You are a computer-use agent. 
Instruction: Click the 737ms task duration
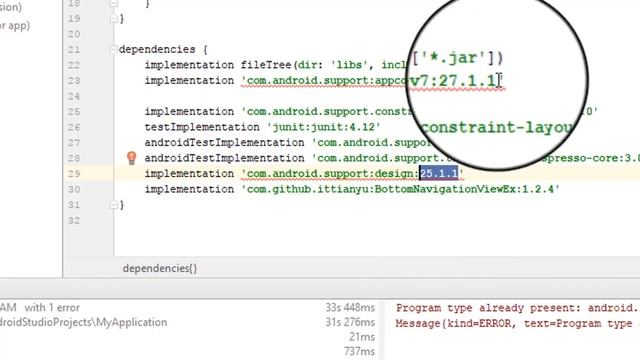point(359,351)
